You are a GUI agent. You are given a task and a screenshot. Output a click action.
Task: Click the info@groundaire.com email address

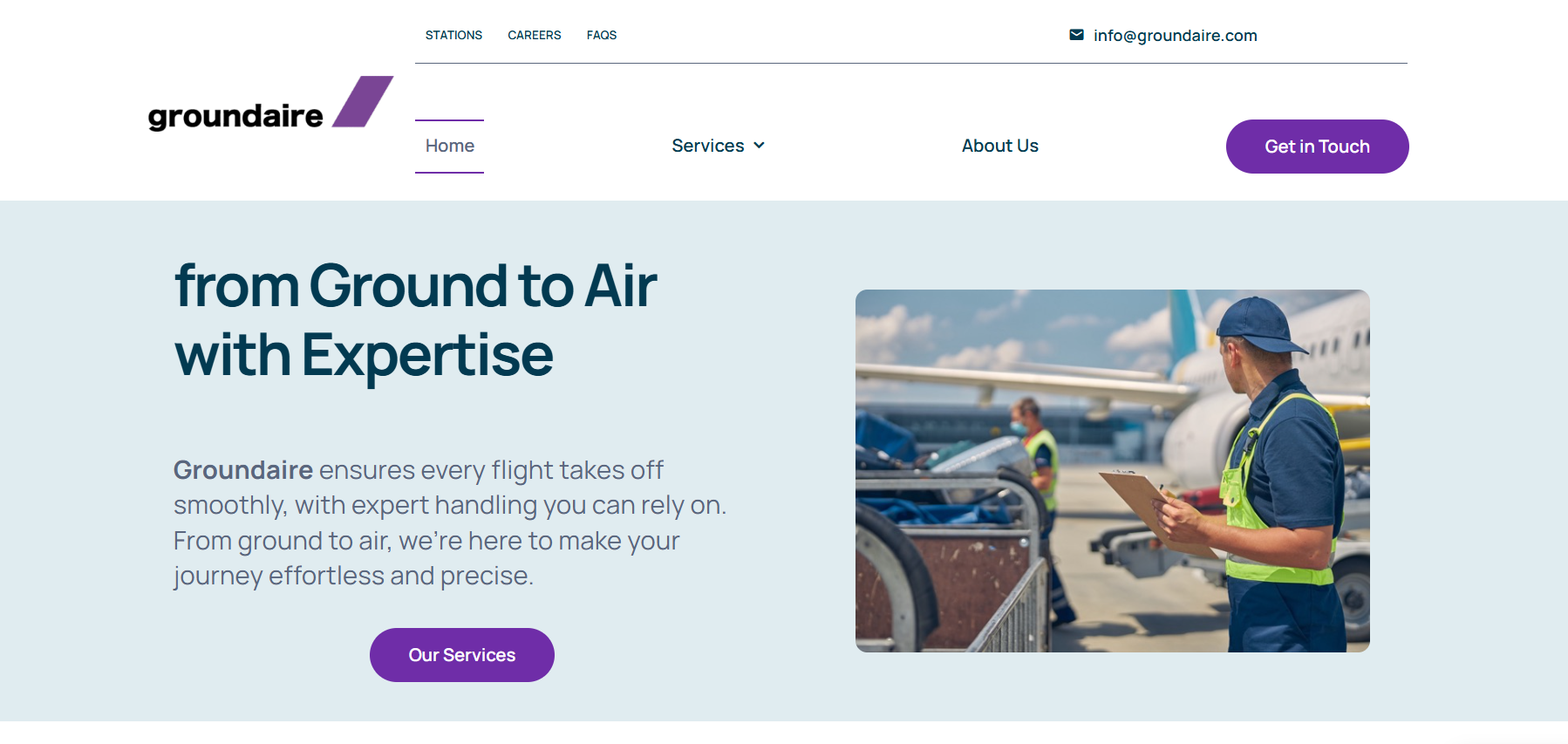pos(1175,36)
